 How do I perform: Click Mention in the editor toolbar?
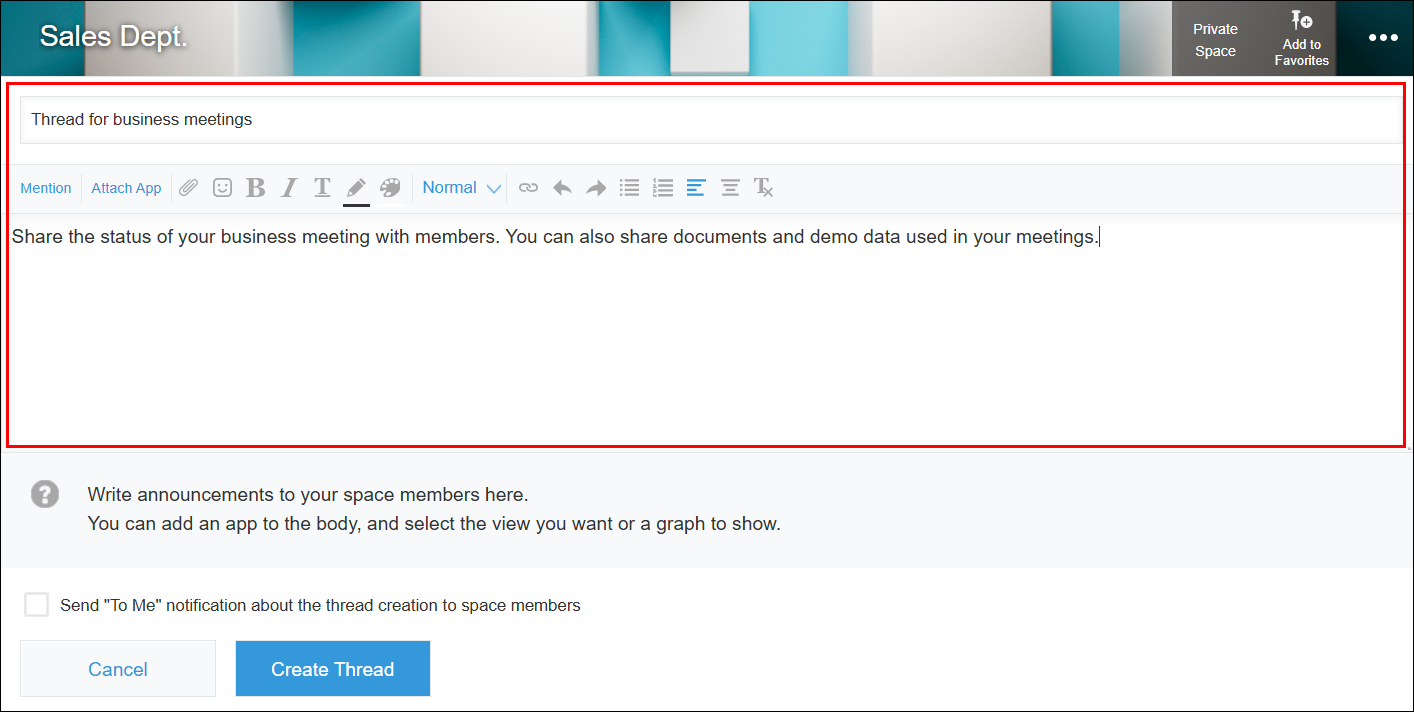pos(46,188)
